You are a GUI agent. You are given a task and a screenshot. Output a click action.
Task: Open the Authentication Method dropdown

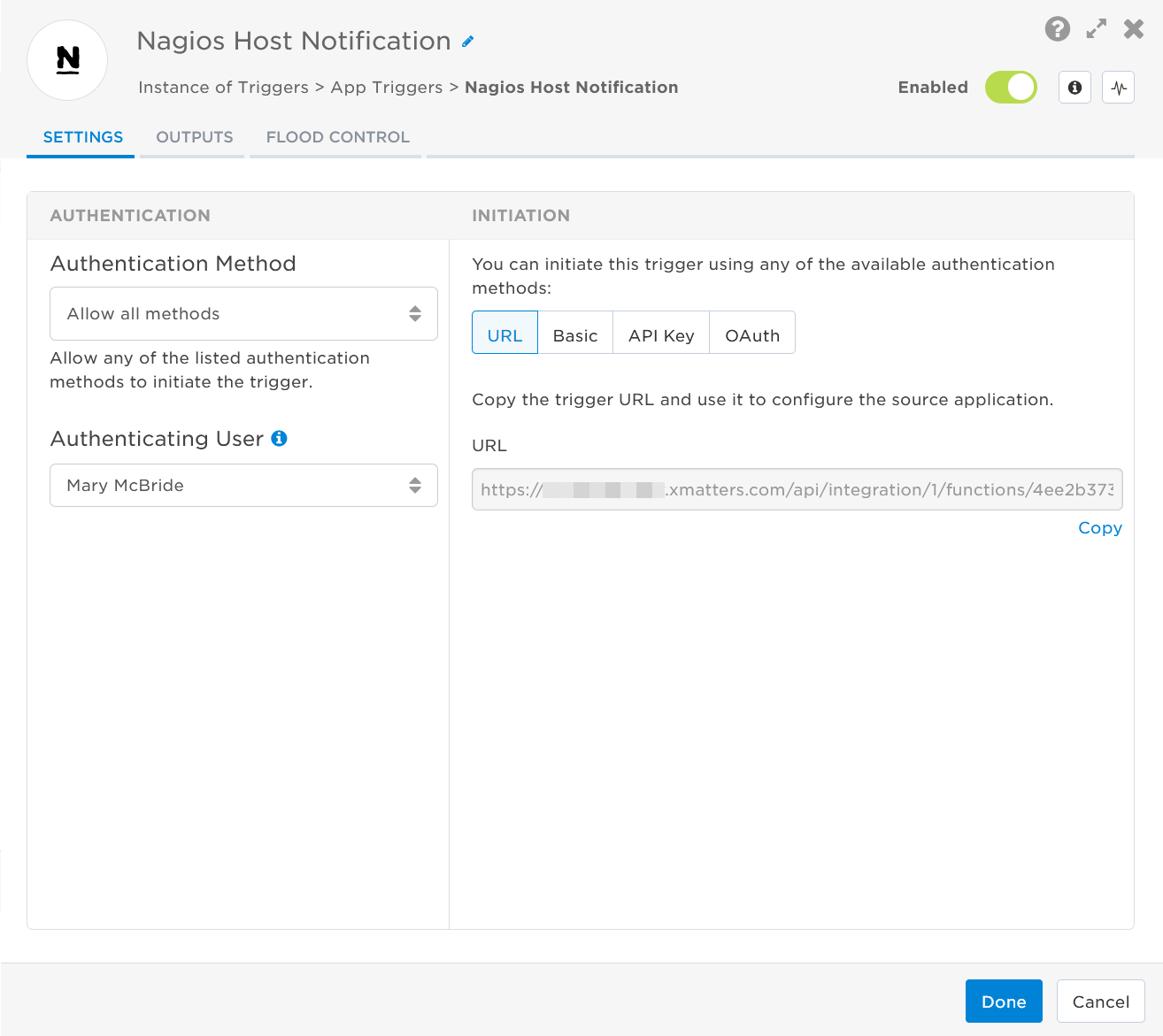pos(243,313)
